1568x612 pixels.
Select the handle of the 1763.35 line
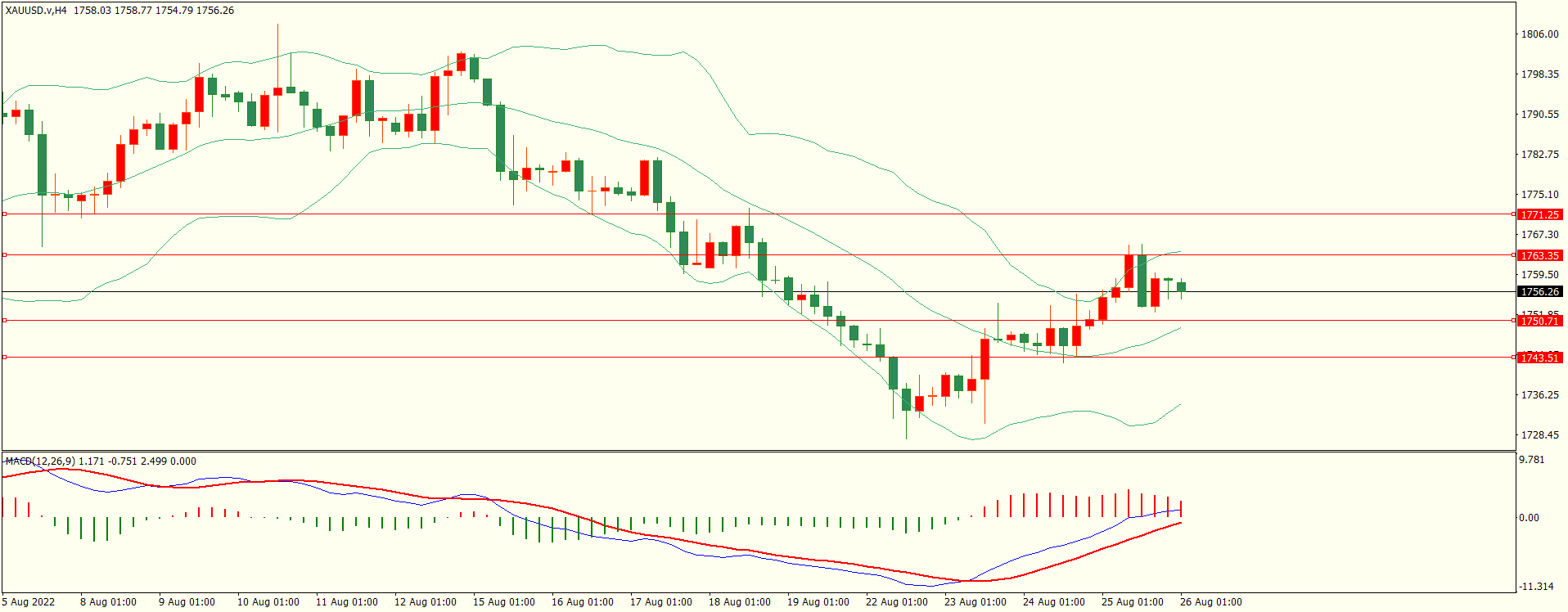point(4,255)
